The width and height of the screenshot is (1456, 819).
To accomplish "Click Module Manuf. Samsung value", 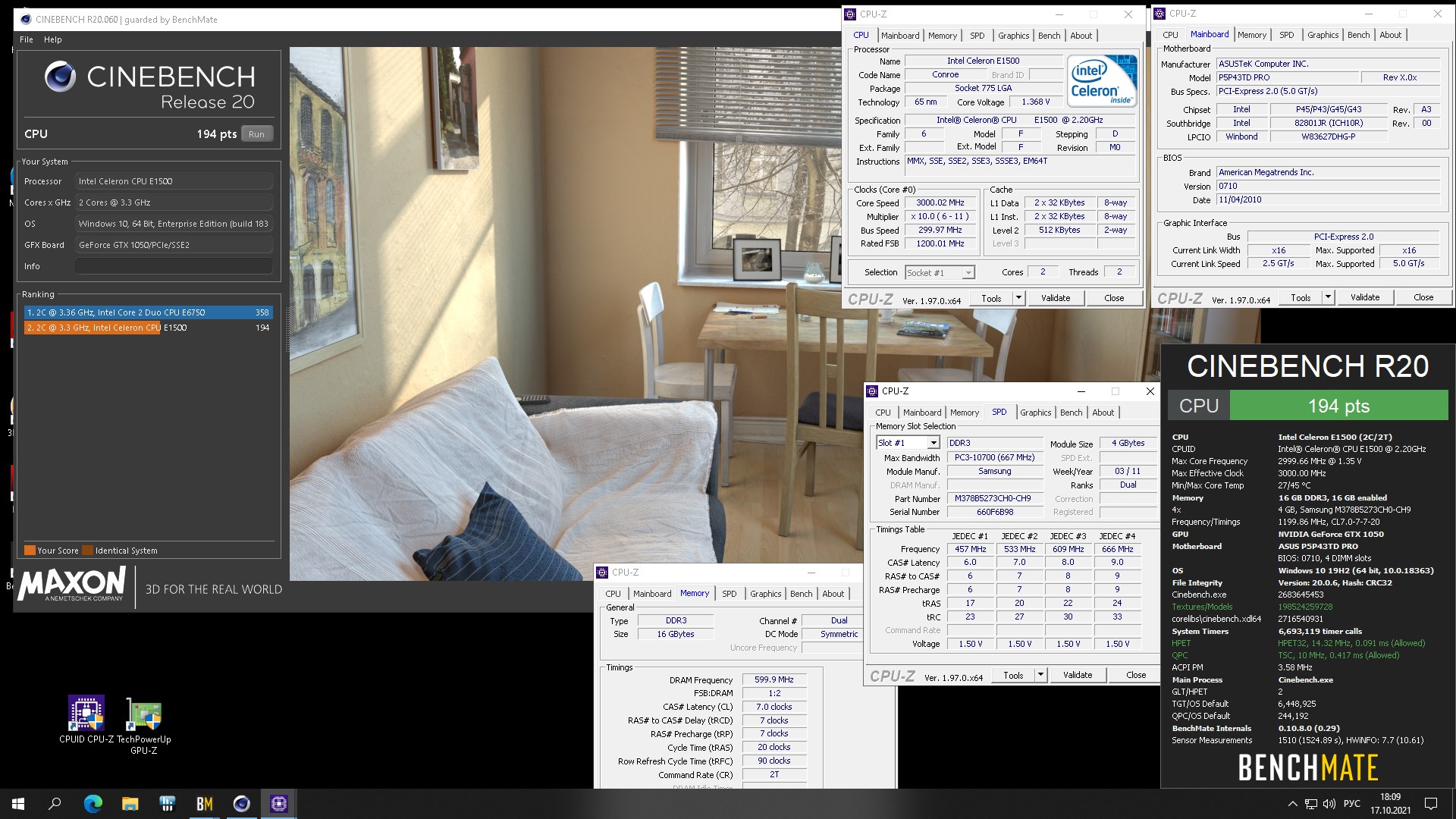I will 994,472.
